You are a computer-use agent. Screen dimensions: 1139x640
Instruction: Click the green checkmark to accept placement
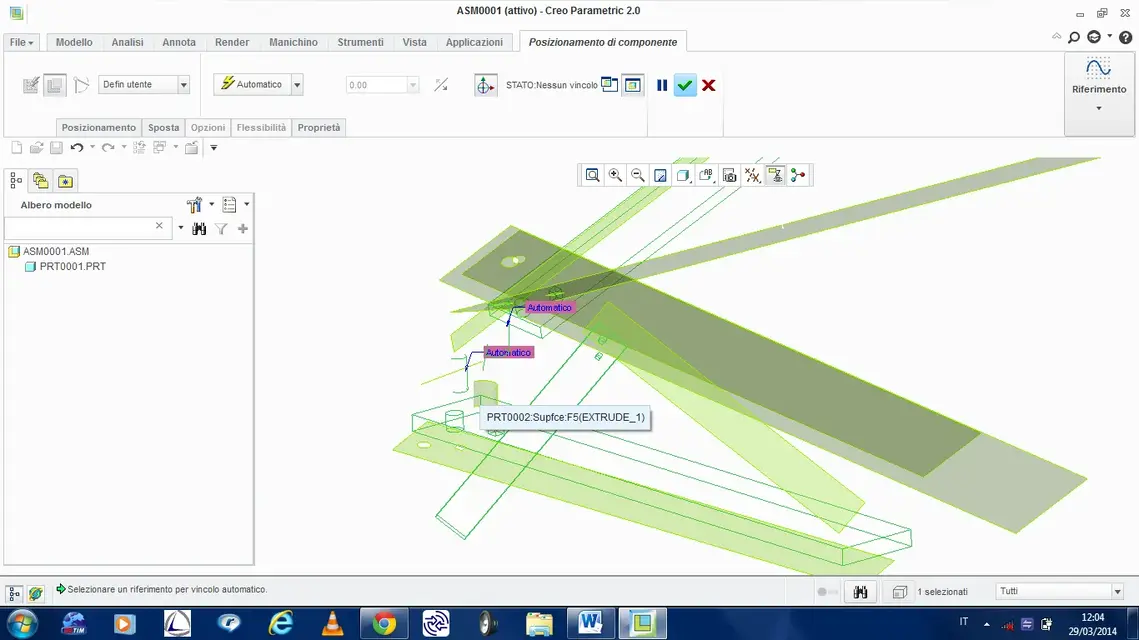685,85
